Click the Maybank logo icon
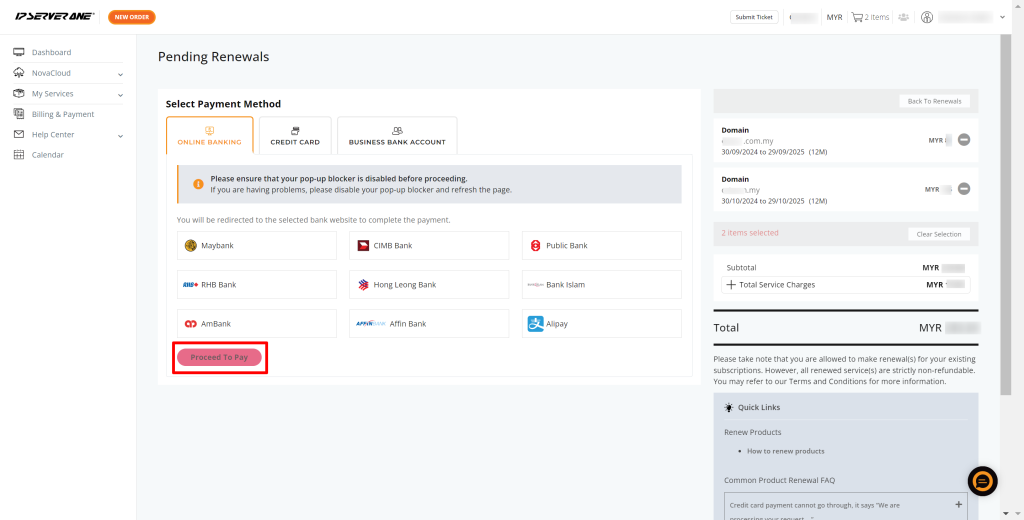 pos(191,246)
